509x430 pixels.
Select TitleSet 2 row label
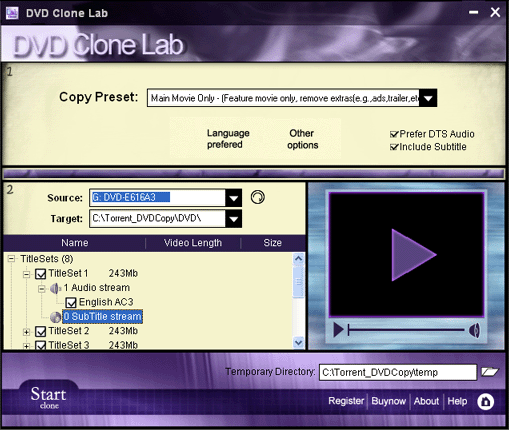pyautogui.click(x=69, y=331)
